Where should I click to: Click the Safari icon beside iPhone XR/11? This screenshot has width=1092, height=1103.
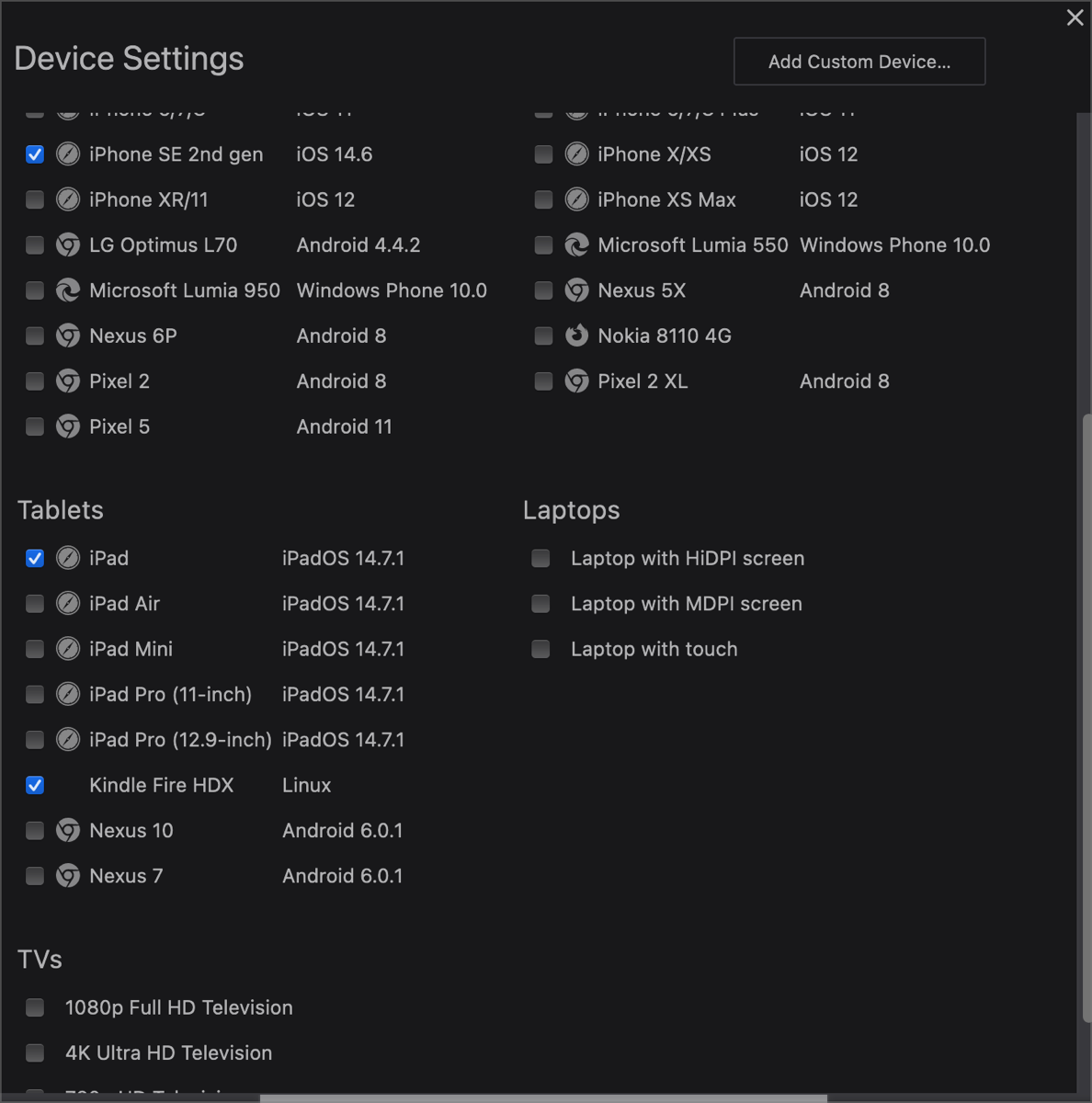[68, 199]
